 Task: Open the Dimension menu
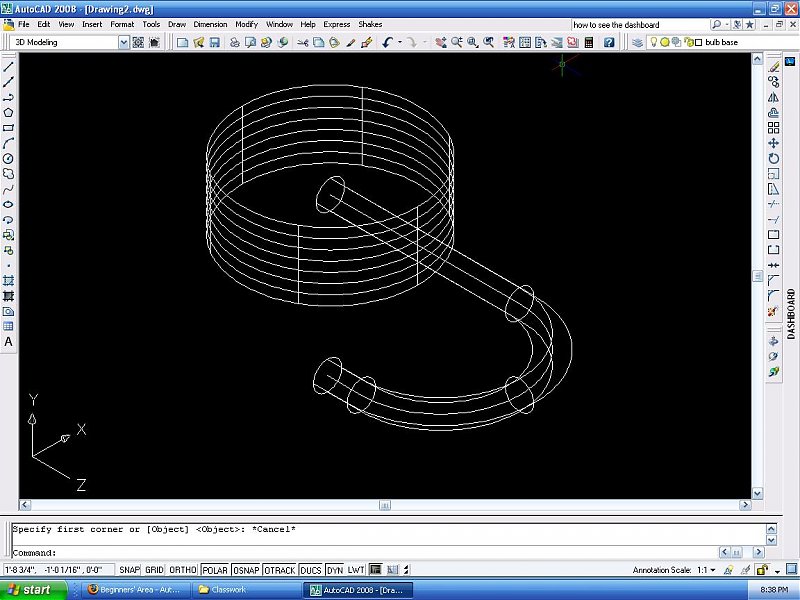coord(210,24)
